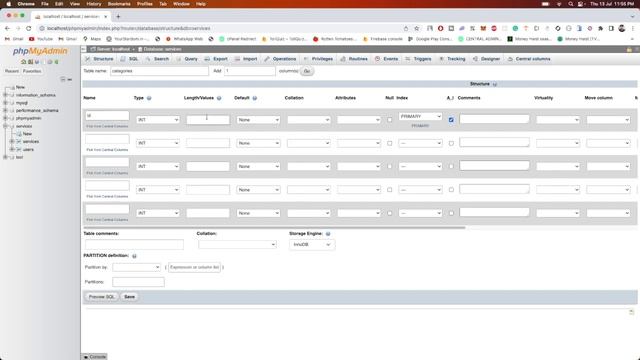Click the browser back arrow
Image resolution: width=640 pixels, height=360 pixels.
[x=7, y=28]
